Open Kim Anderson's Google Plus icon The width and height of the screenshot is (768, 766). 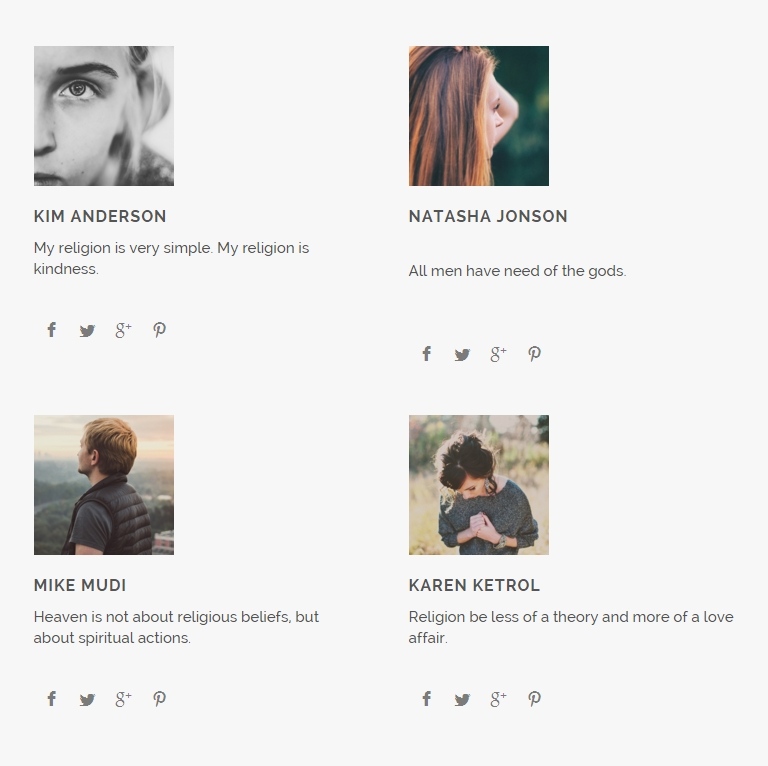click(x=123, y=330)
